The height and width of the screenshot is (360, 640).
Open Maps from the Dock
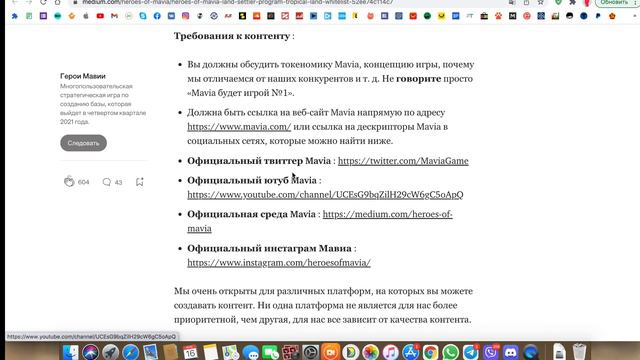[231, 352]
